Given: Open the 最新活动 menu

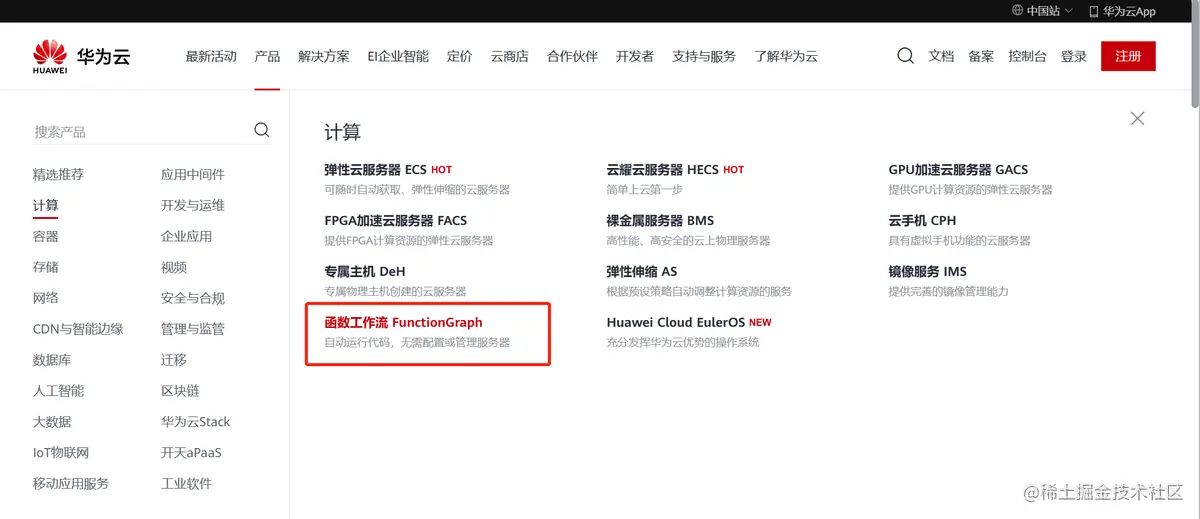Looking at the screenshot, I should tap(211, 56).
